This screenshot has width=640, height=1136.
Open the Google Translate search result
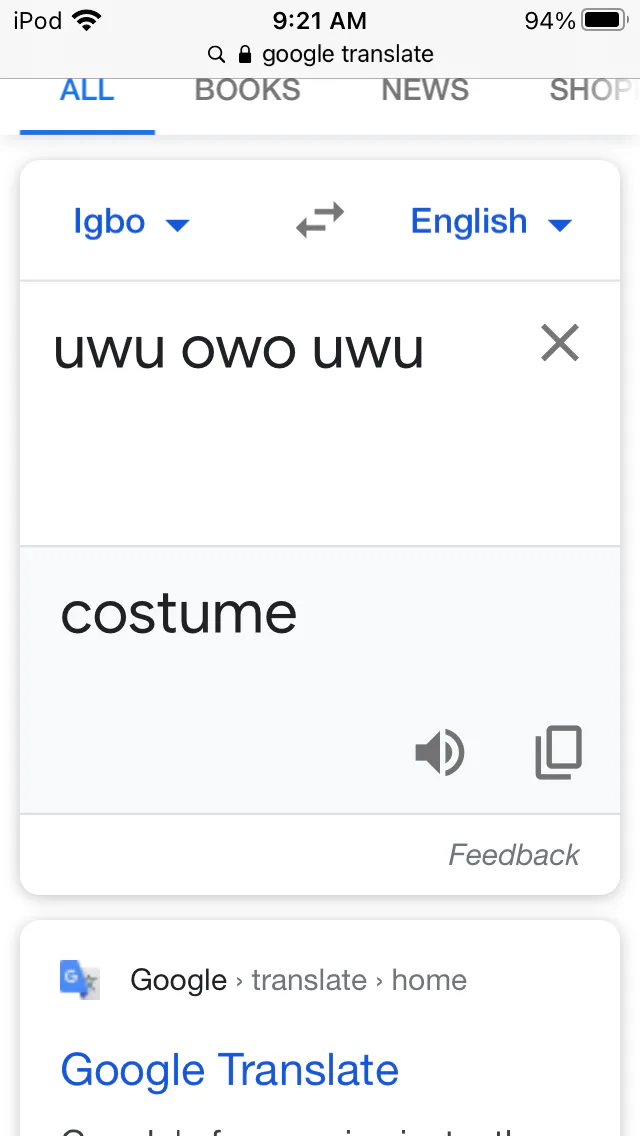coord(229,1070)
